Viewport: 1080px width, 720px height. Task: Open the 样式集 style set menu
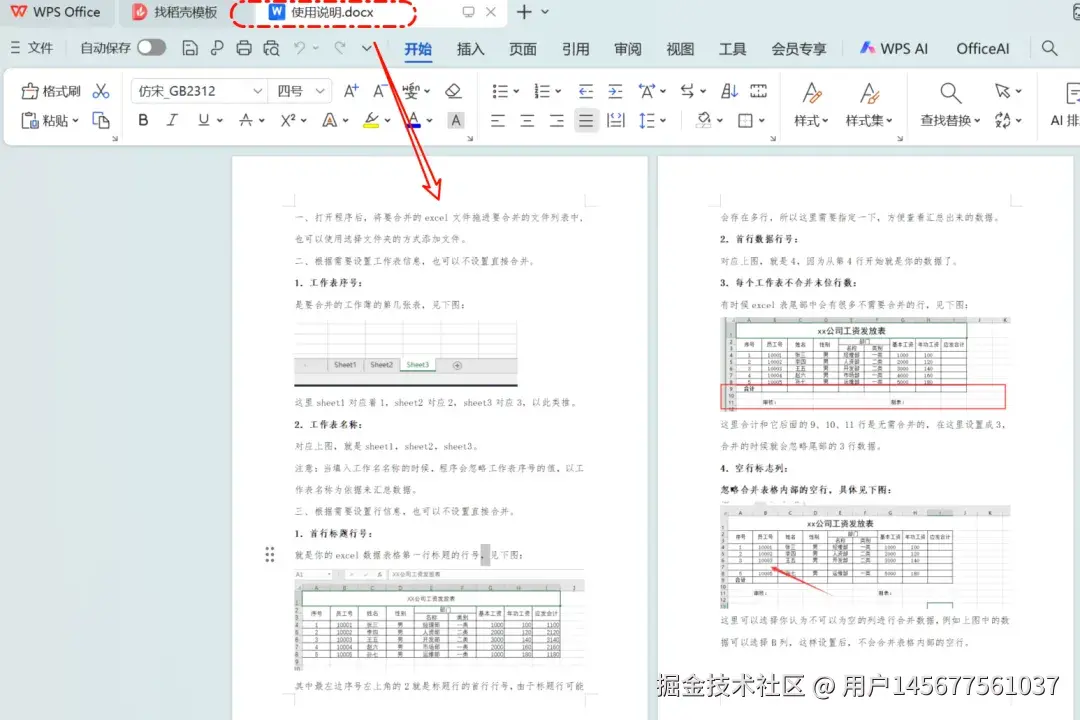869,105
